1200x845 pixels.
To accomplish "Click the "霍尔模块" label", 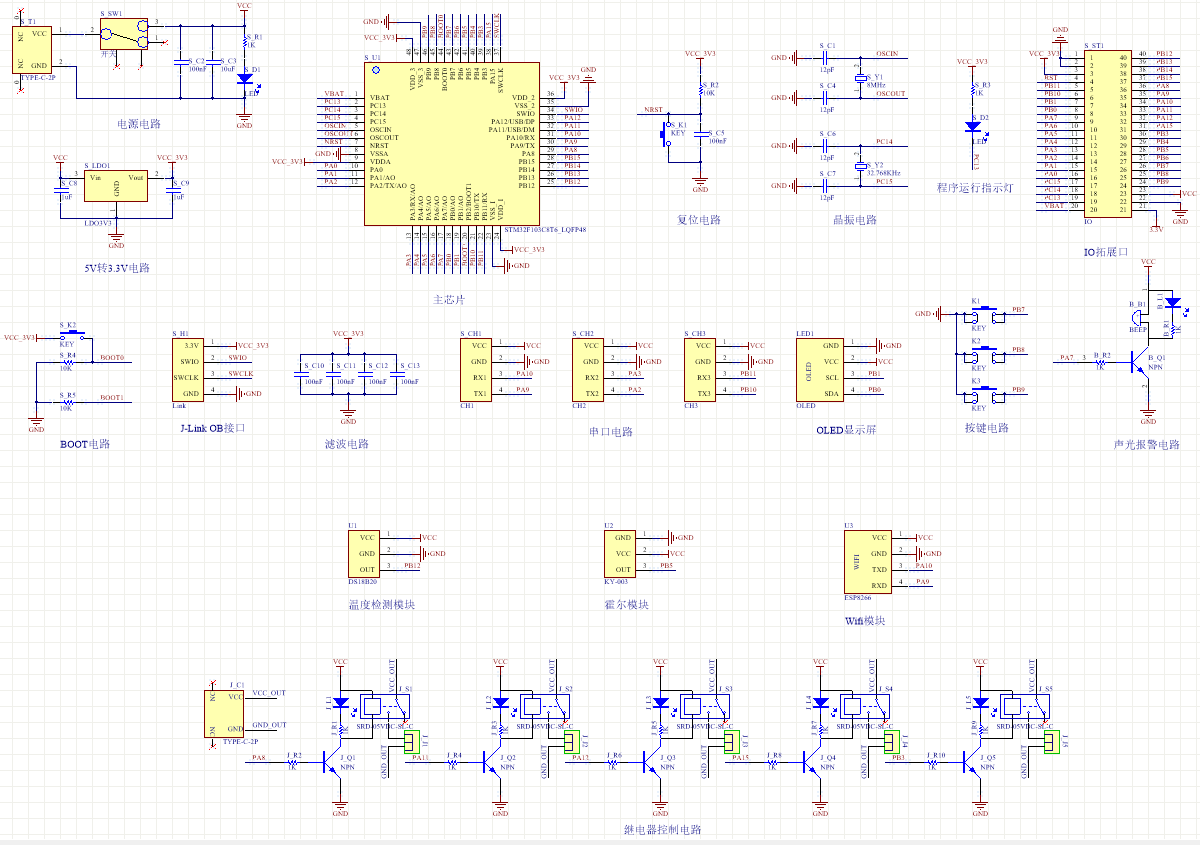I will tap(627, 605).
